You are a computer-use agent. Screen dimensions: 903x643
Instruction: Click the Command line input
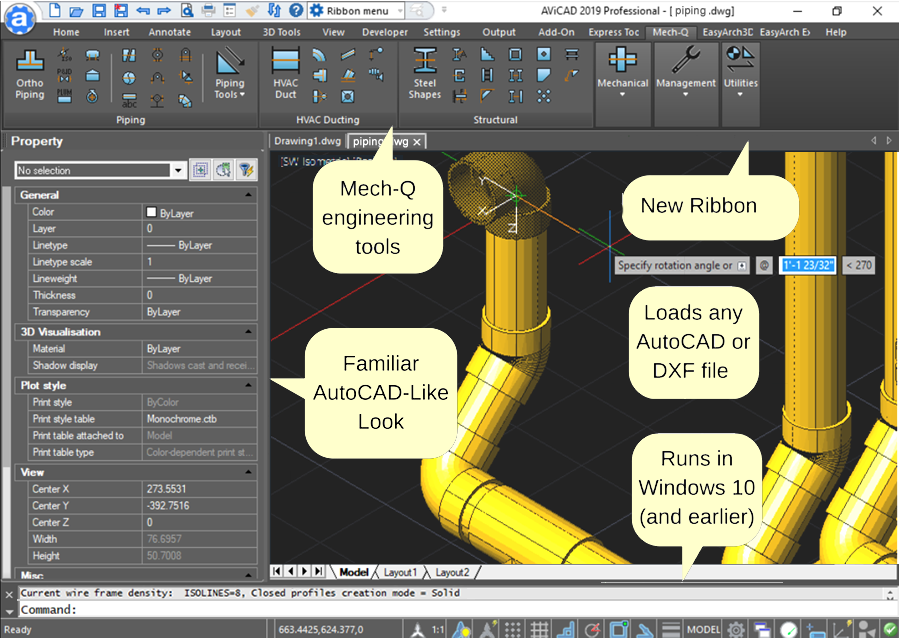click(455, 610)
